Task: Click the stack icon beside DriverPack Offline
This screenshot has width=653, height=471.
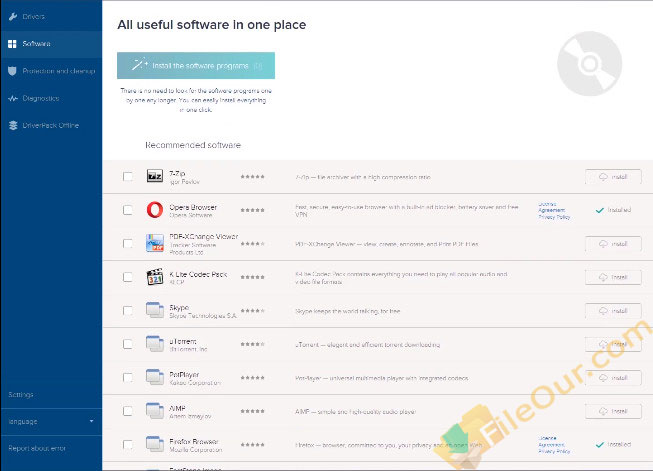Action: (x=13, y=125)
